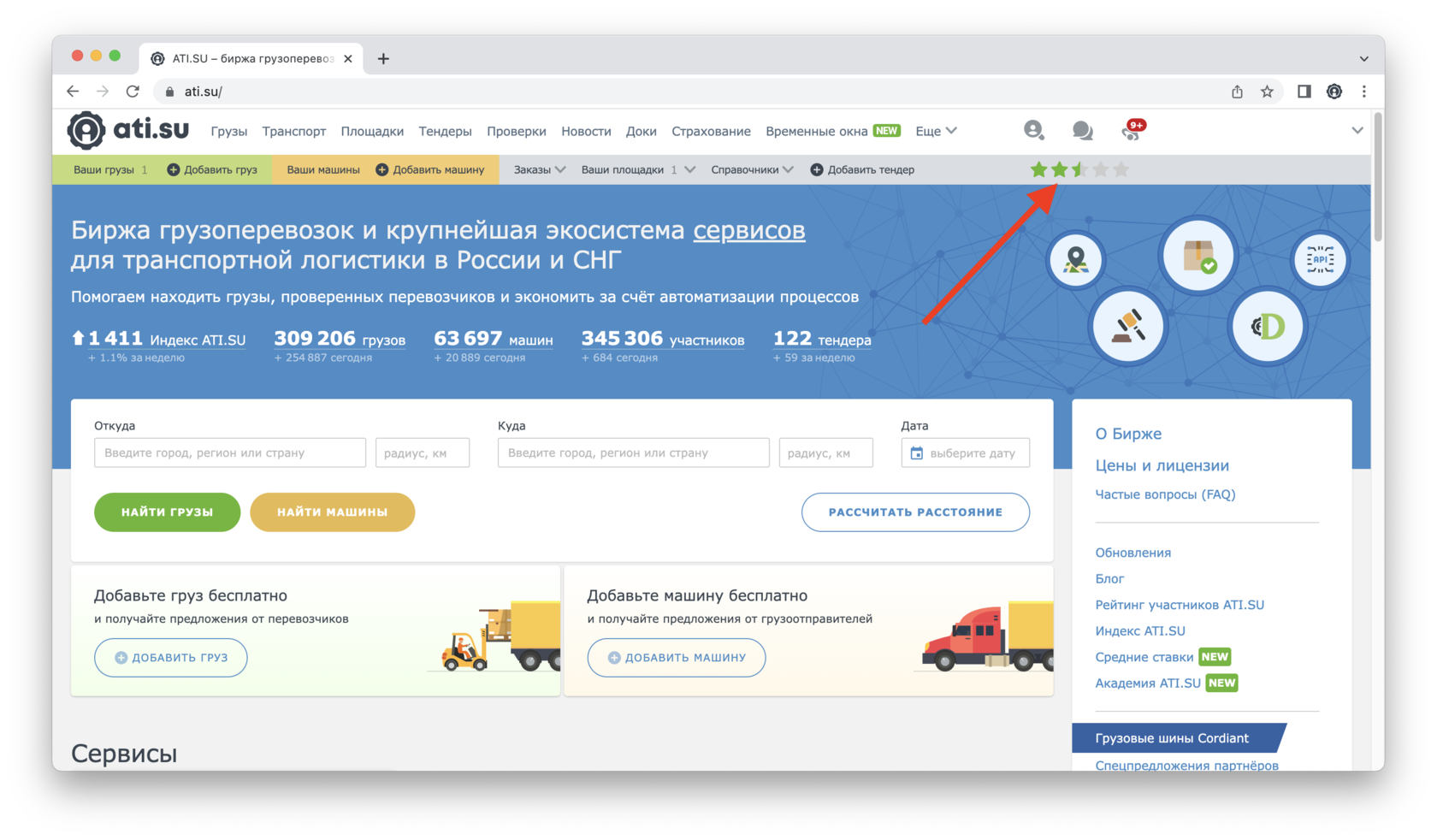Open a new browser tab
The width and height of the screenshot is (1437, 840).
383,58
